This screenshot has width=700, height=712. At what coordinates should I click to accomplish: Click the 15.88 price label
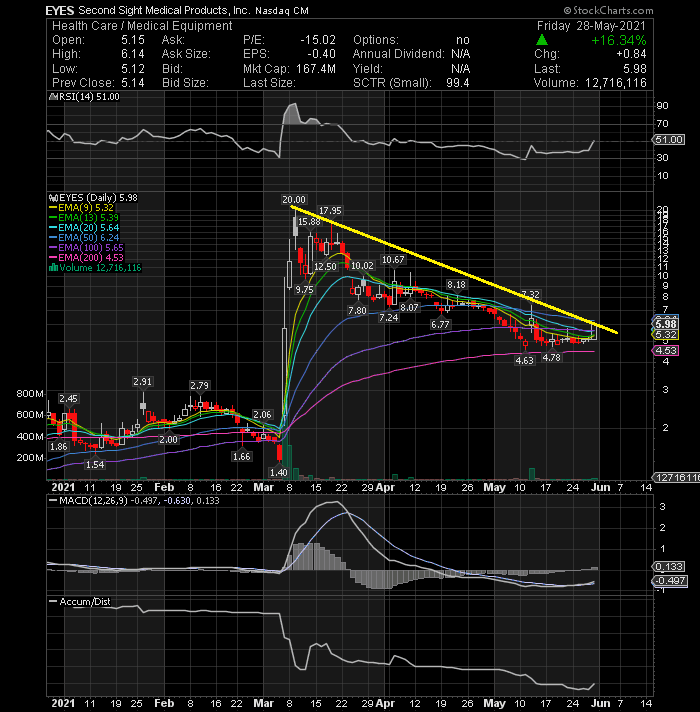click(309, 222)
